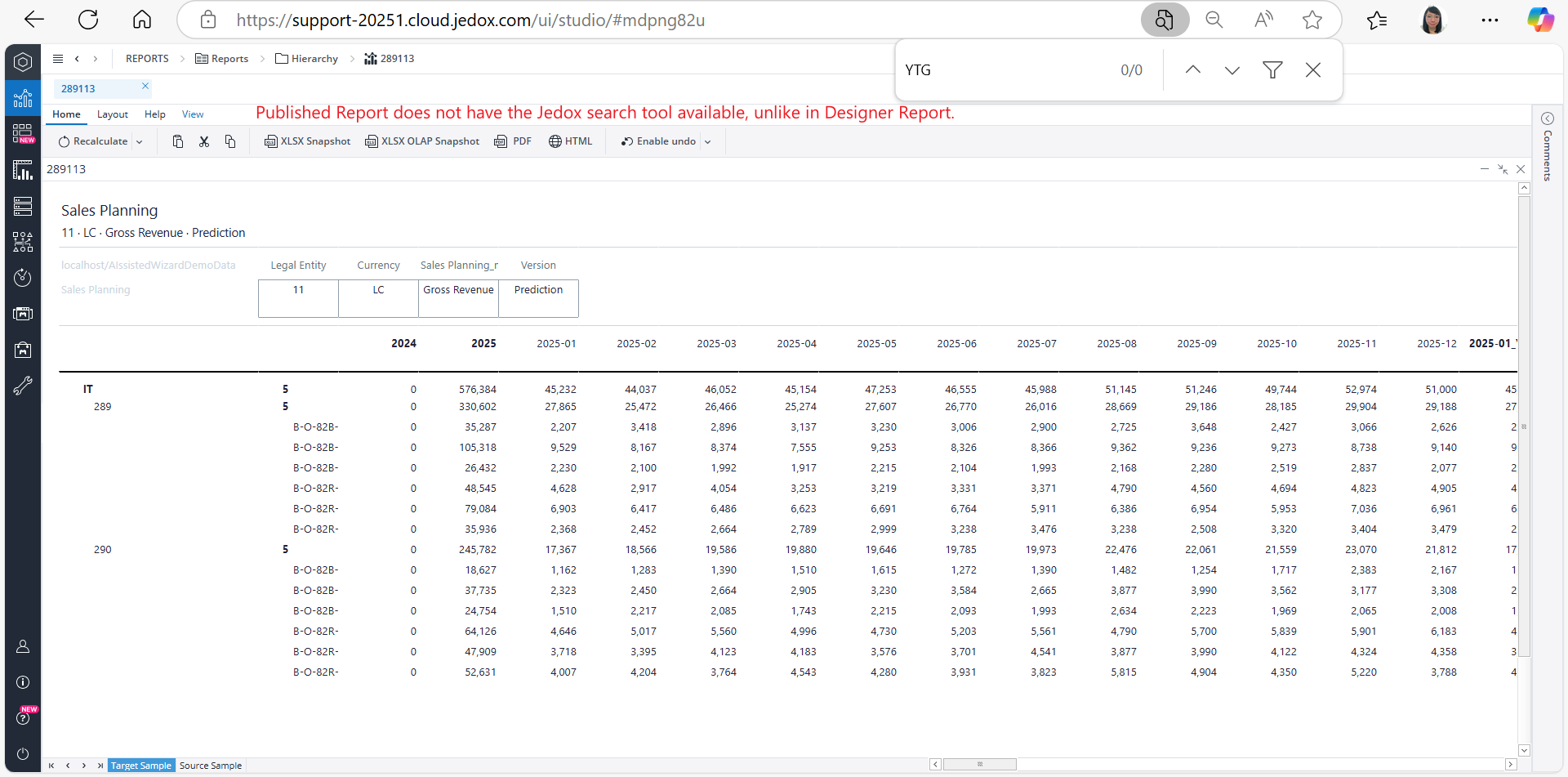Click the power logout icon in sidebar
The width and height of the screenshot is (1568, 777).
click(x=23, y=753)
